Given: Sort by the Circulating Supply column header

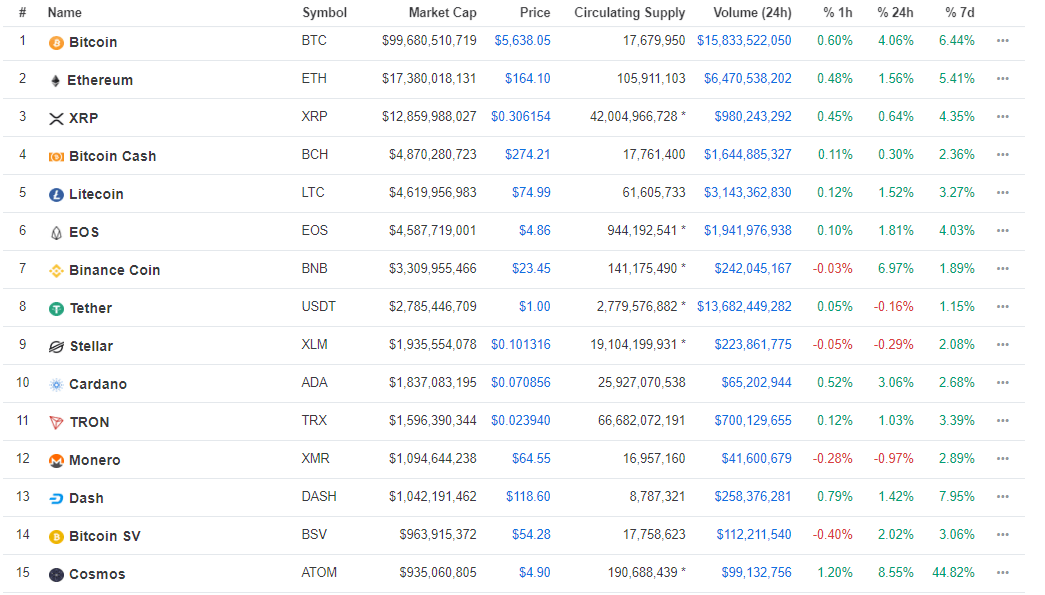Looking at the screenshot, I should [x=630, y=13].
